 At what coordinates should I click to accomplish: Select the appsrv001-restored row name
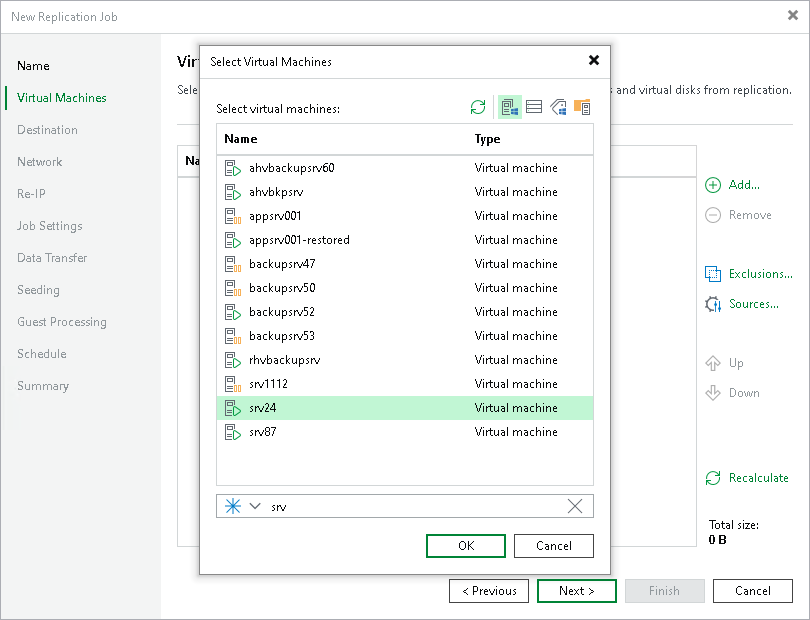coord(299,240)
